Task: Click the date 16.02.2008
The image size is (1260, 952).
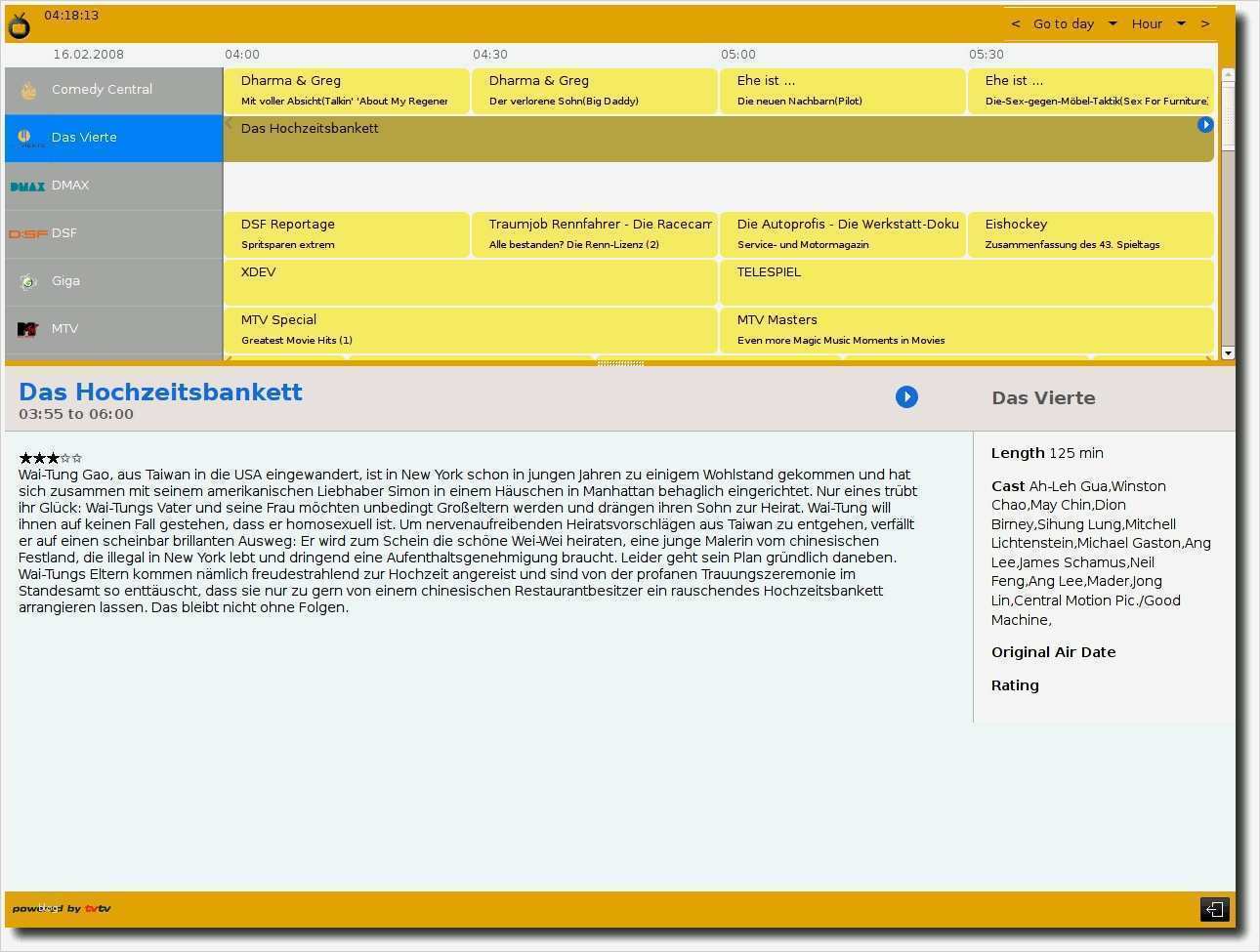Action: click(89, 55)
